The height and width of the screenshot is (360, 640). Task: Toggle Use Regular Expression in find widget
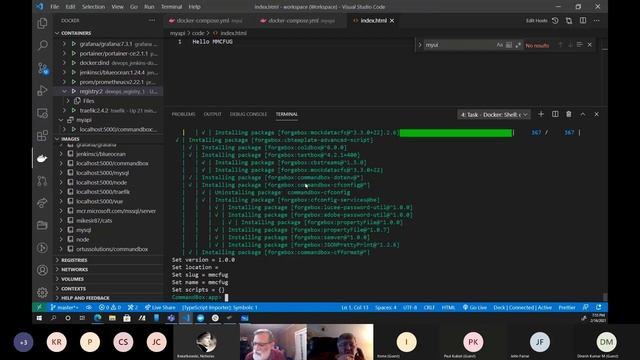coord(518,45)
